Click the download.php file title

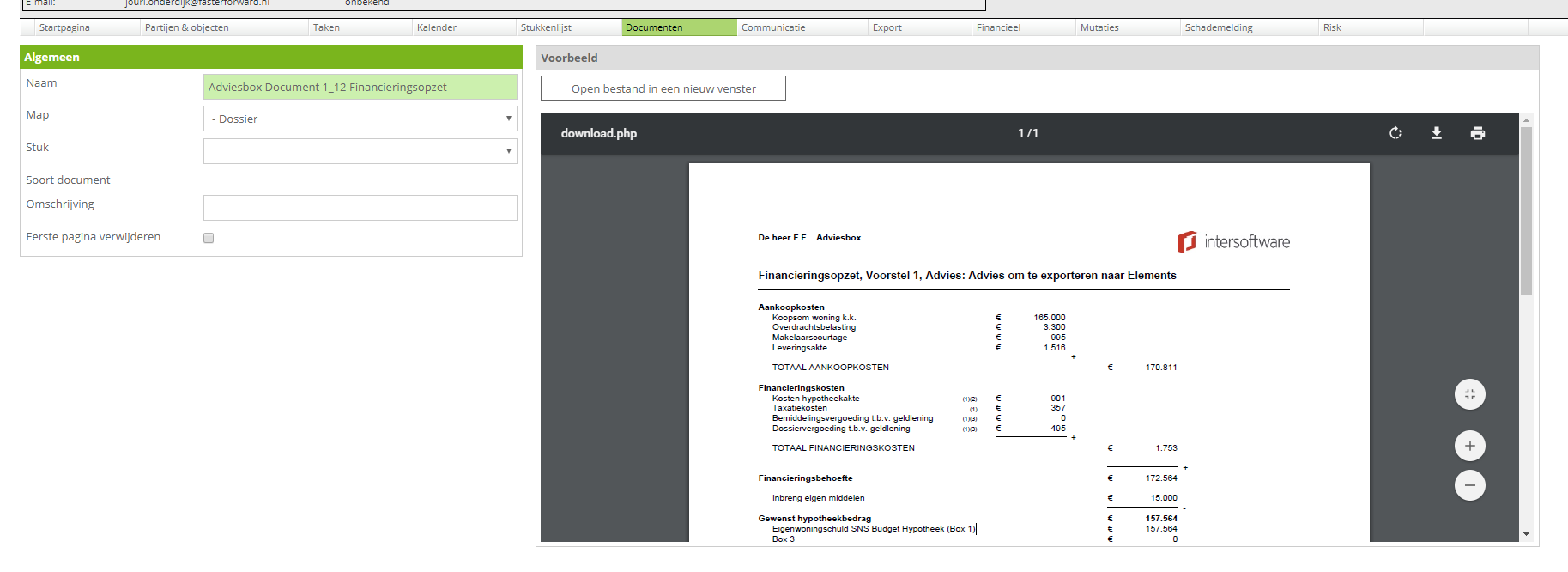pos(599,133)
